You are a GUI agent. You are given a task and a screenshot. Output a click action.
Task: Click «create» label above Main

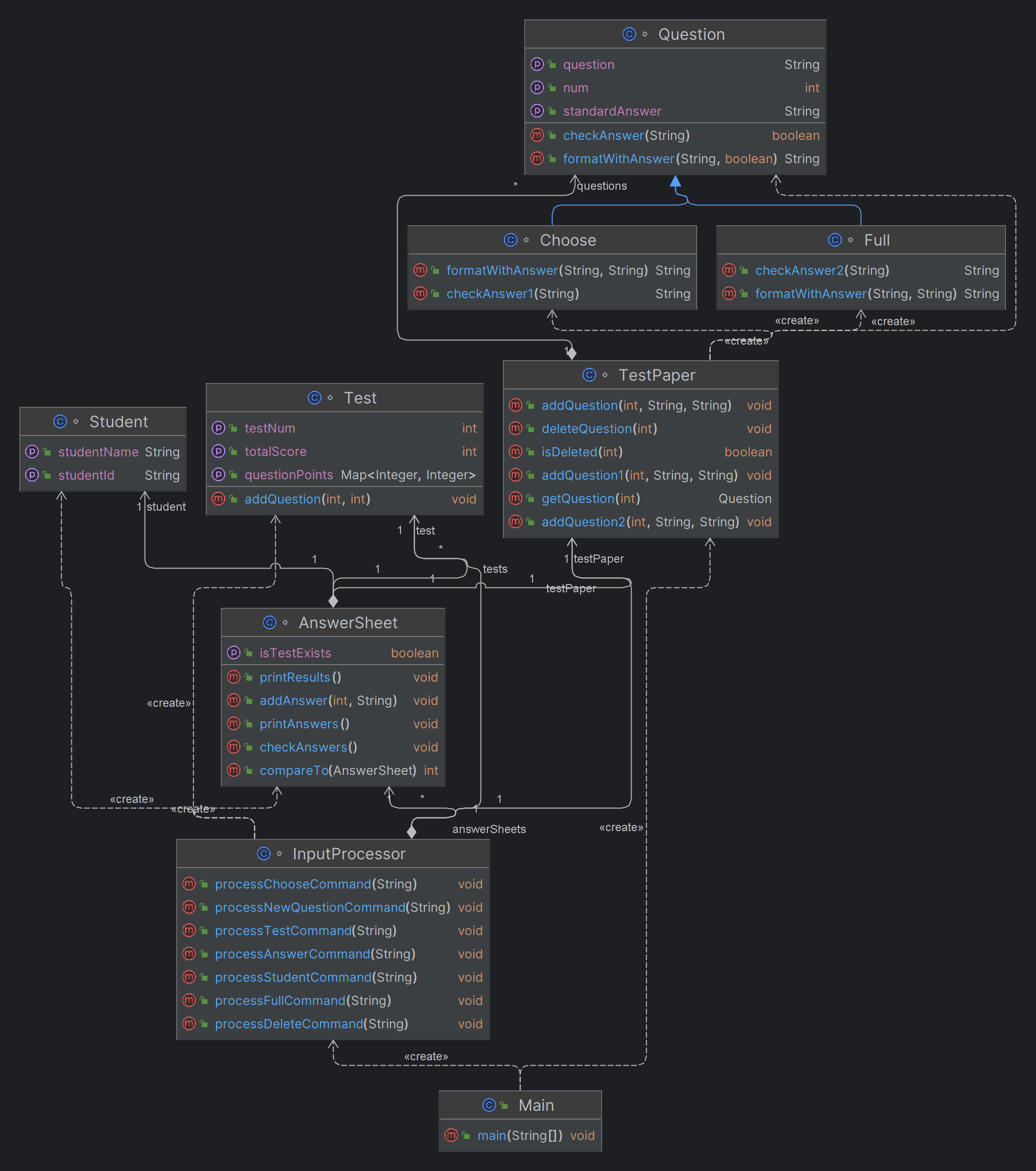click(426, 1056)
